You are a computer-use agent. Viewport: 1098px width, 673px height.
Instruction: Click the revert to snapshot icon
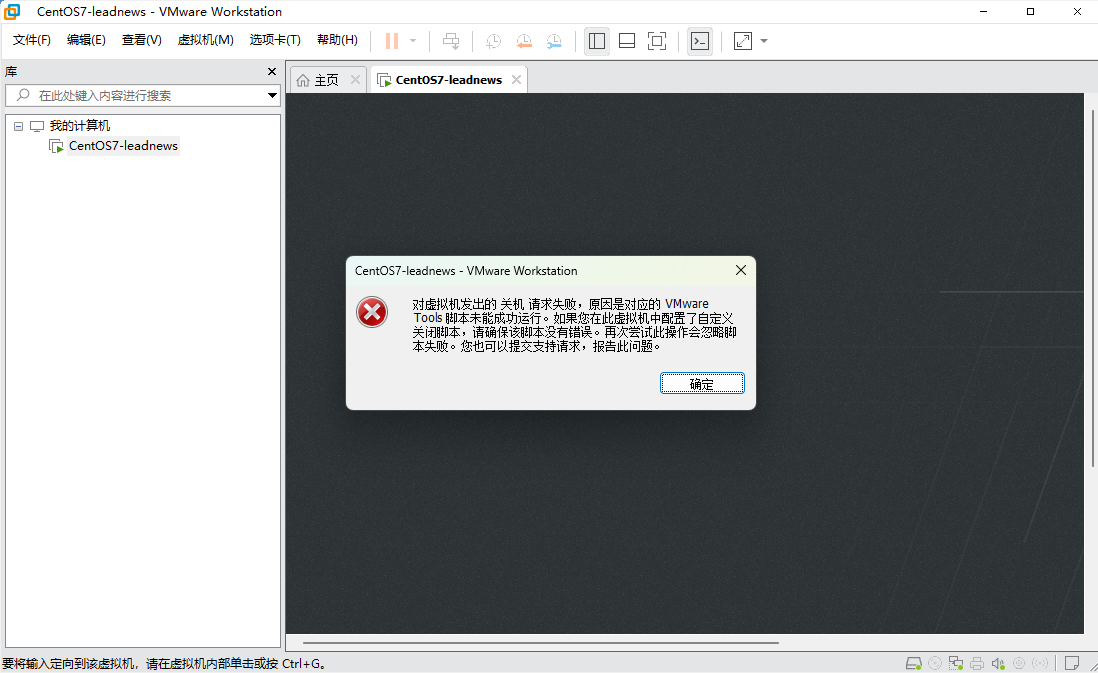[x=524, y=41]
